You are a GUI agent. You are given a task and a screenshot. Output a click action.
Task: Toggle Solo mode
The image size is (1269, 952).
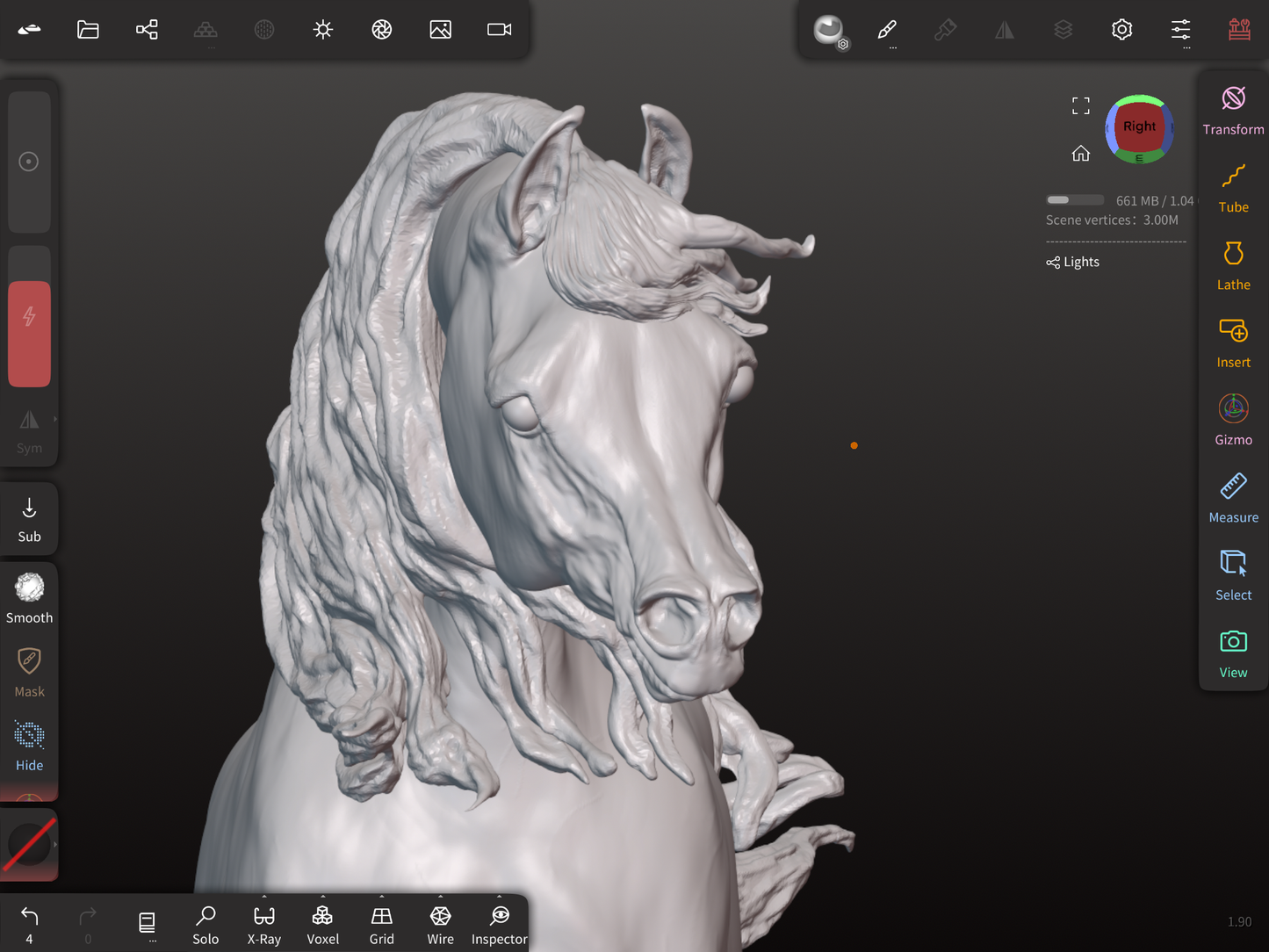[205, 926]
